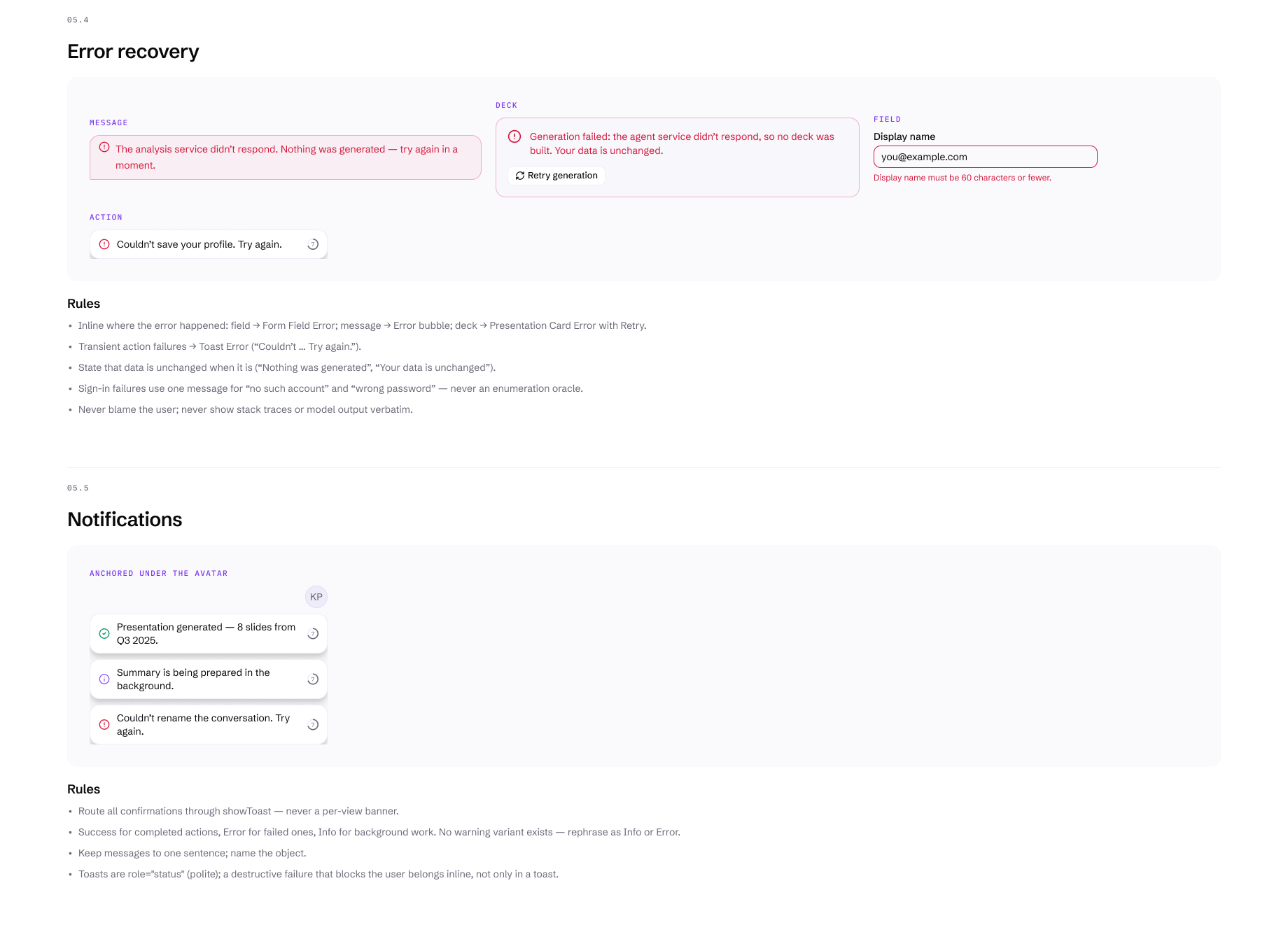Click the 'State that data is unchanged' rule
Viewport: 1288px width, 932px height.
point(287,368)
